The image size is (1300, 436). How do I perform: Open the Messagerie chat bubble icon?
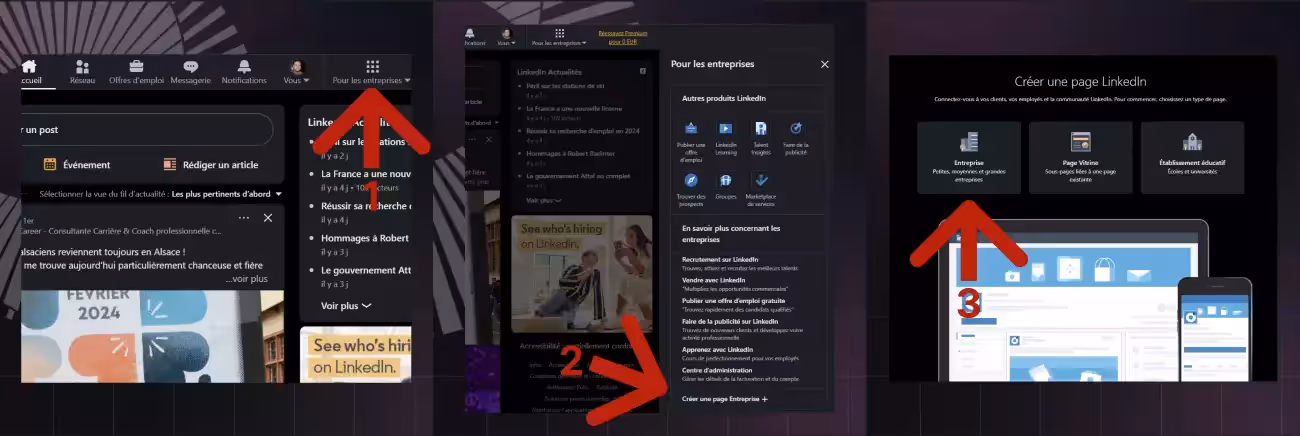[x=190, y=72]
